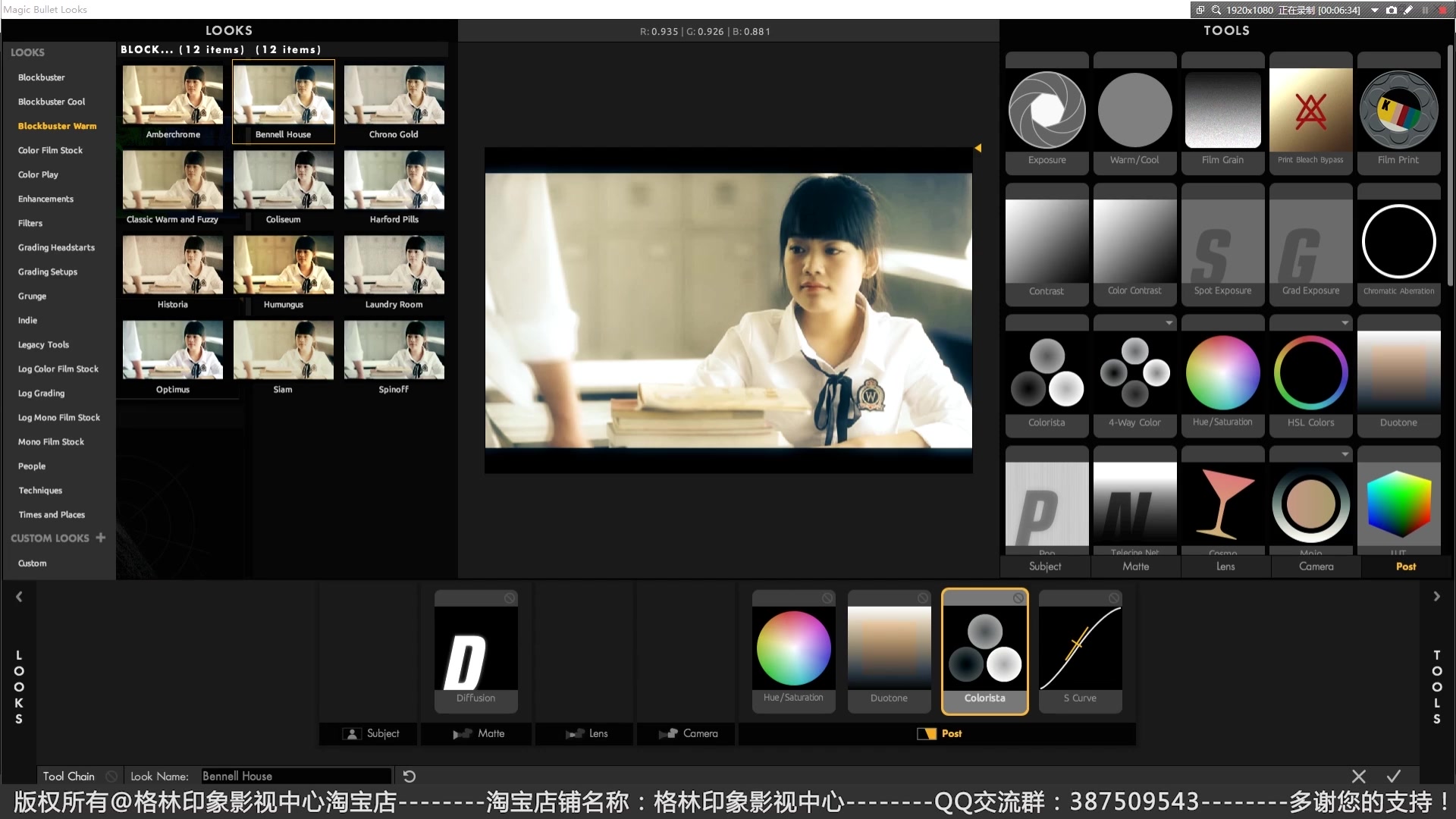Open the Legacy Tools looks category
The width and height of the screenshot is (1456, 819).
click(x=44, y=344)
